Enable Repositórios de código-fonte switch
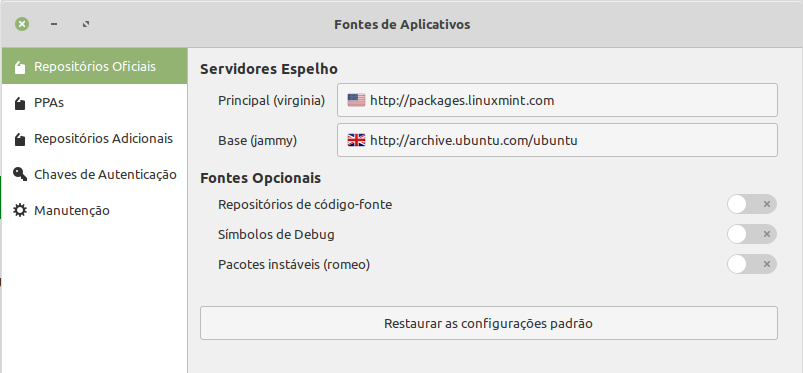Screen dimensions: 803x373 [x=752, y=204]
